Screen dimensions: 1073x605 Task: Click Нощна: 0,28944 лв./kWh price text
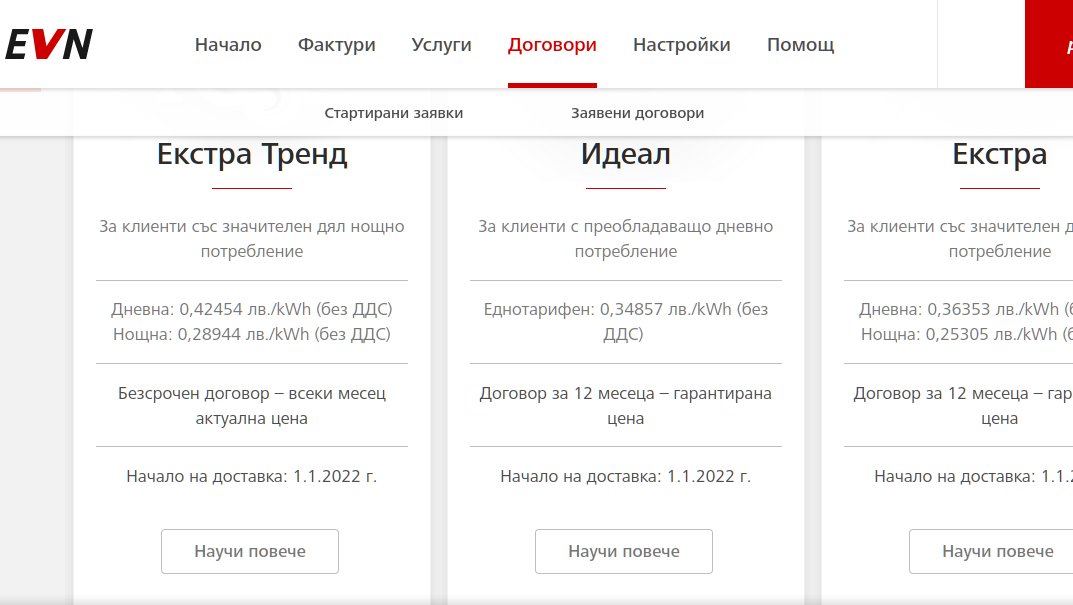[x=252, y=334]
